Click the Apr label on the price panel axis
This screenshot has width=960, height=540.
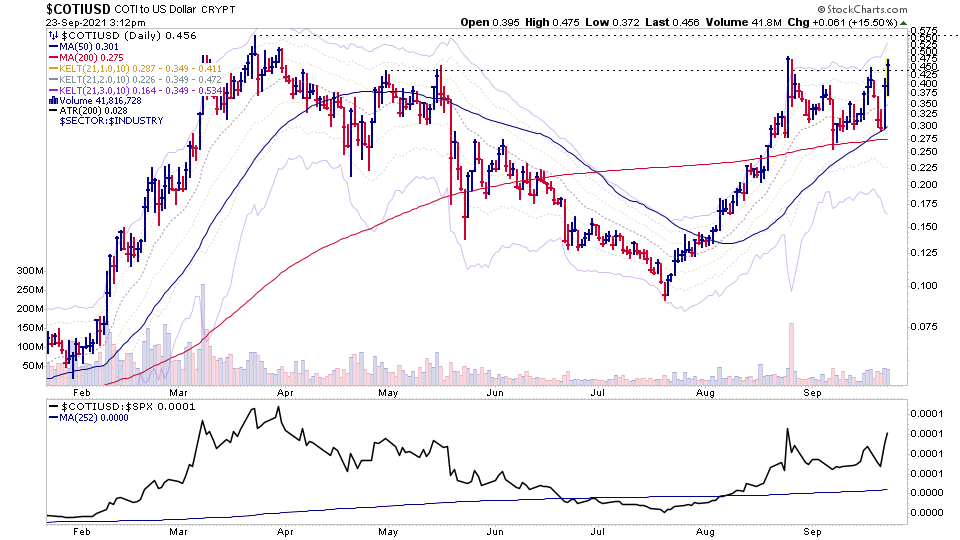[285, 393]
